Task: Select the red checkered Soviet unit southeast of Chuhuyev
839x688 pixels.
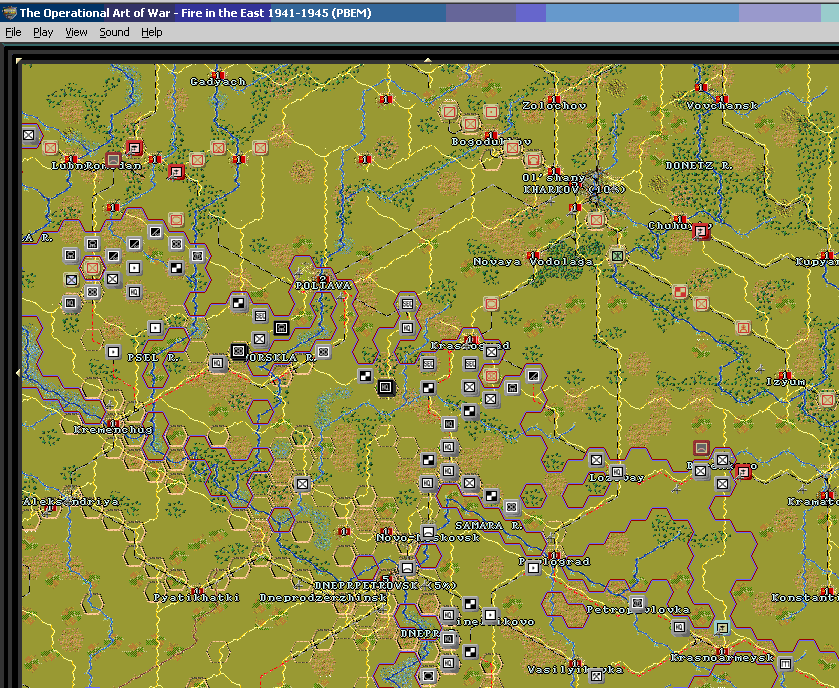Action: pos(680,292)
